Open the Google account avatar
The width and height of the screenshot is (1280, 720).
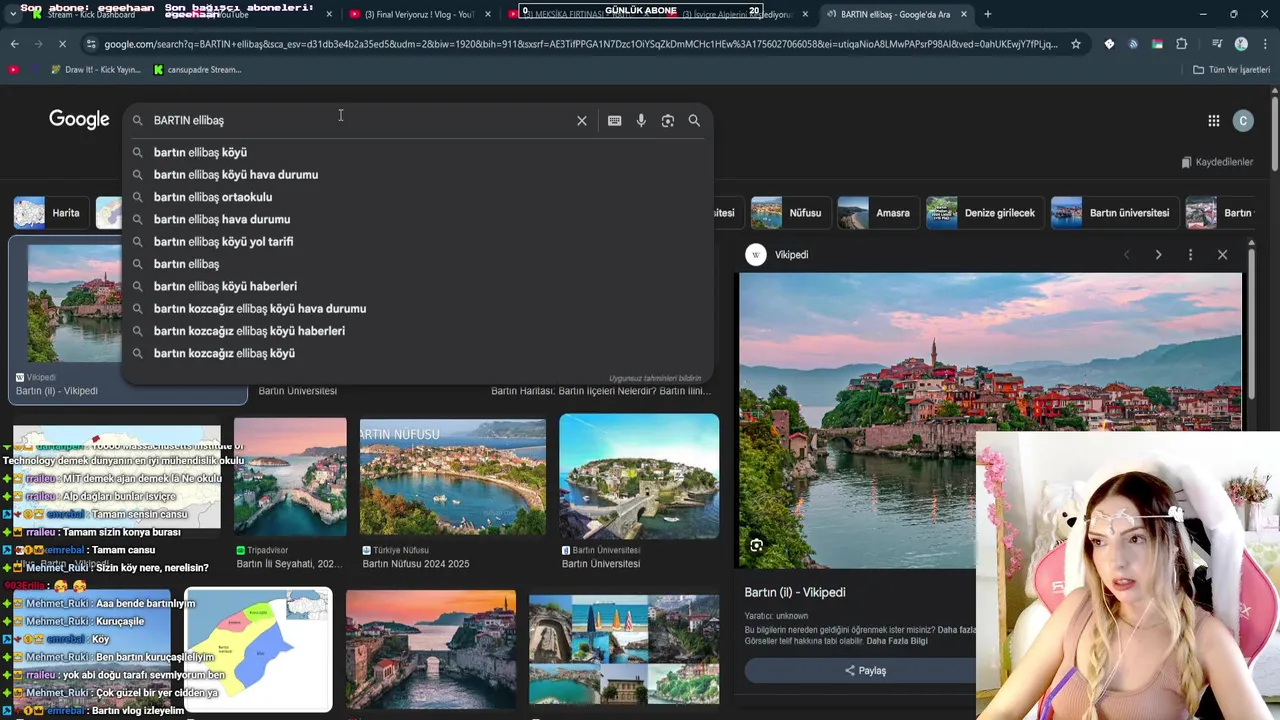coord(1243,120)
